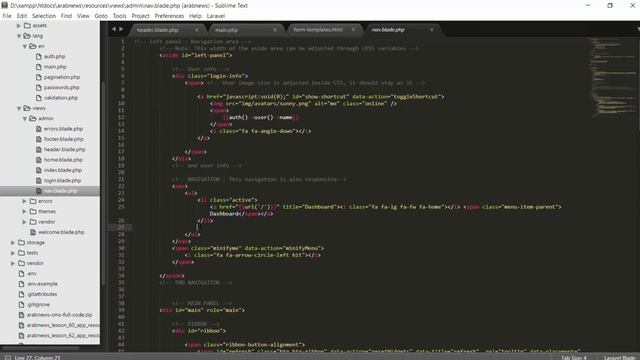Click the tests folder icon
Image resolution: width=640 pixels, height=360 pixels.
22,253
